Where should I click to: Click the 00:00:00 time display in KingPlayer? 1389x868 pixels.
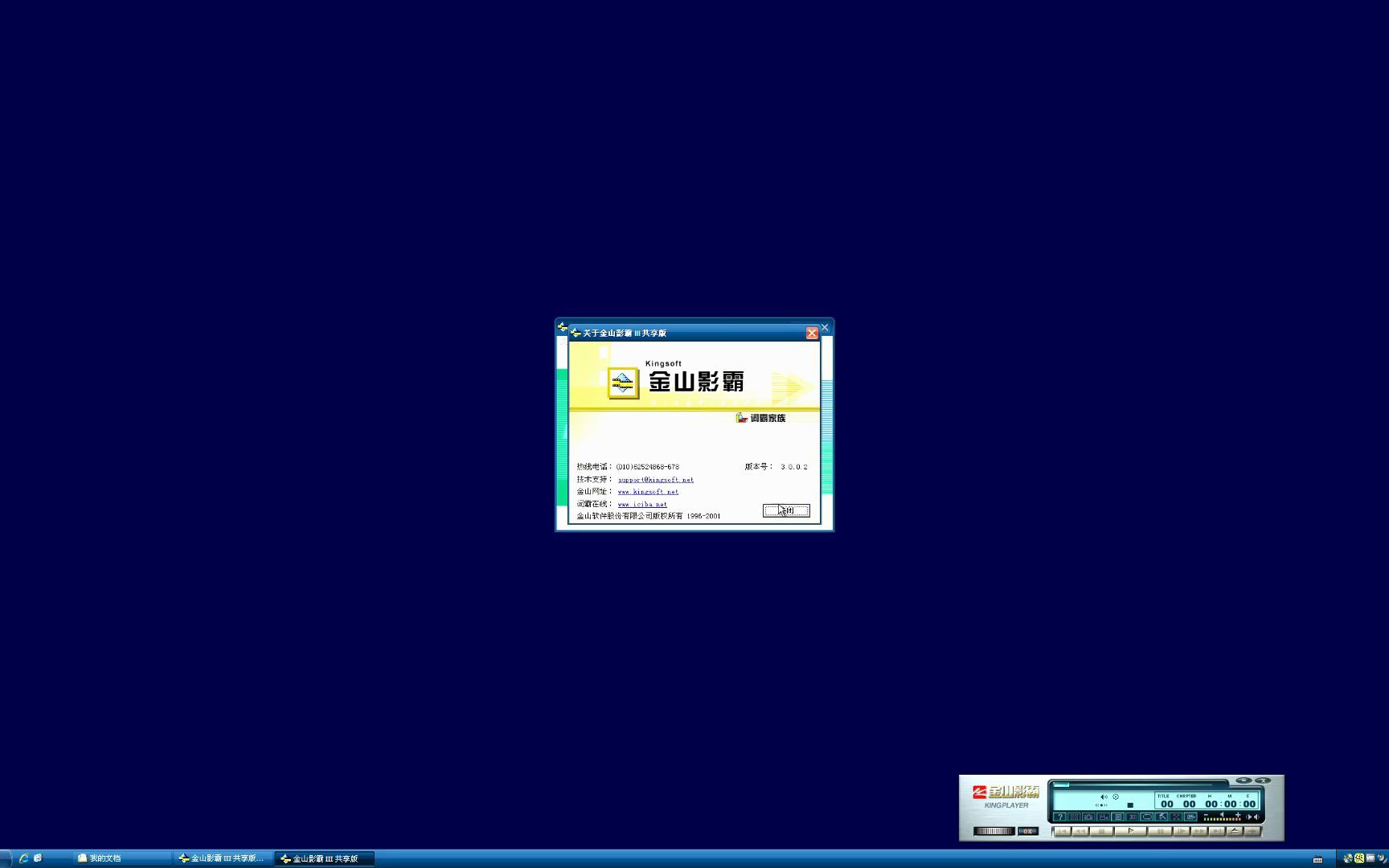tap(1231, 804)
